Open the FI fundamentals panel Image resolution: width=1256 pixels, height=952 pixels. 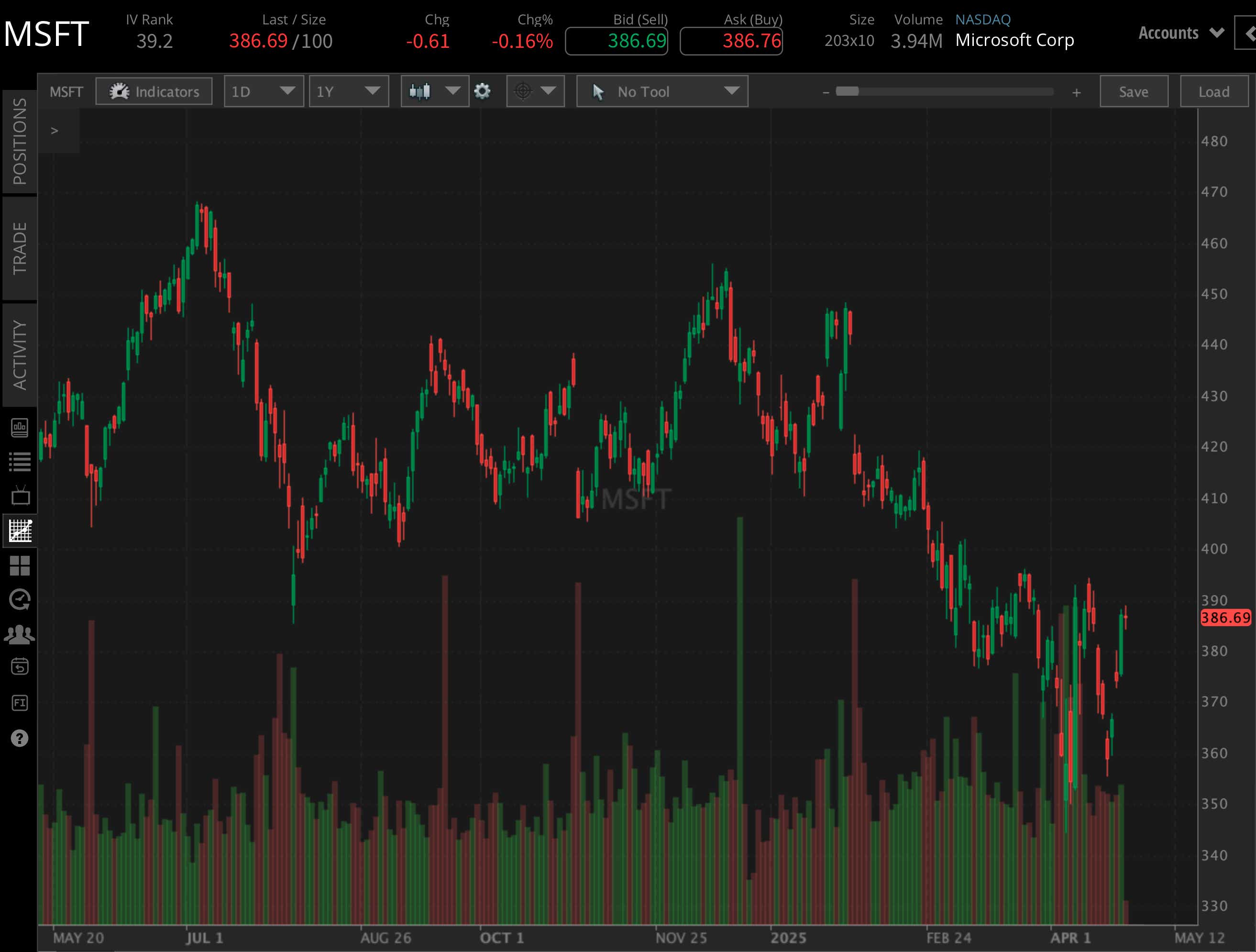click(x=21, y=703)
